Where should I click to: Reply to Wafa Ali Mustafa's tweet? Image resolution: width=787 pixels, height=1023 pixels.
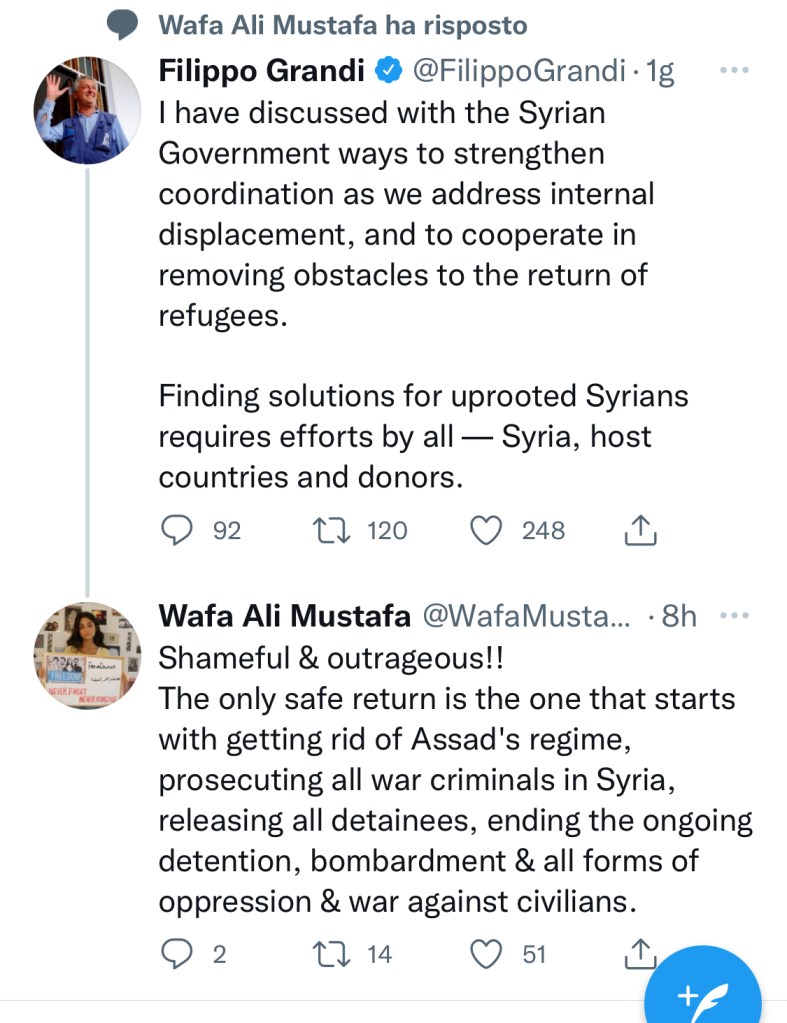pos(177,954)
